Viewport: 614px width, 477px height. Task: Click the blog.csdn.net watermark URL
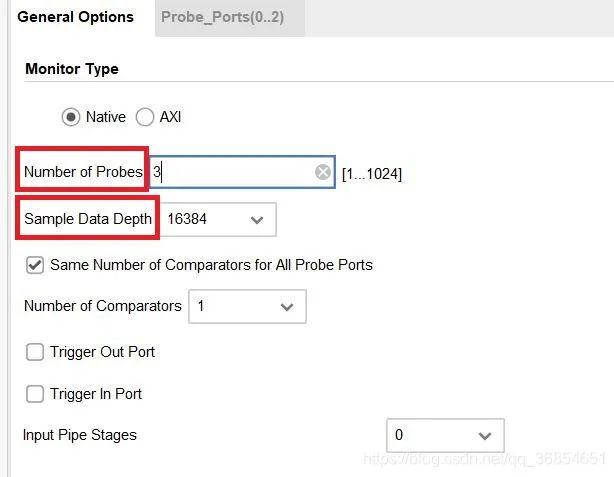pyautogui.click(x=485, y=459)
